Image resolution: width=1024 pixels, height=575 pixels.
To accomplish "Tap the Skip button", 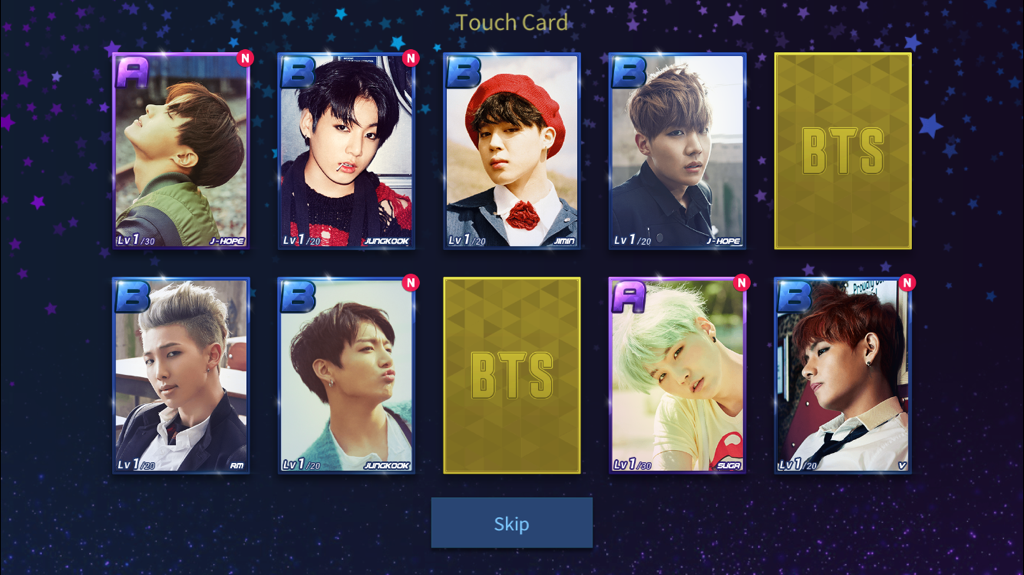I will [511, 523].
